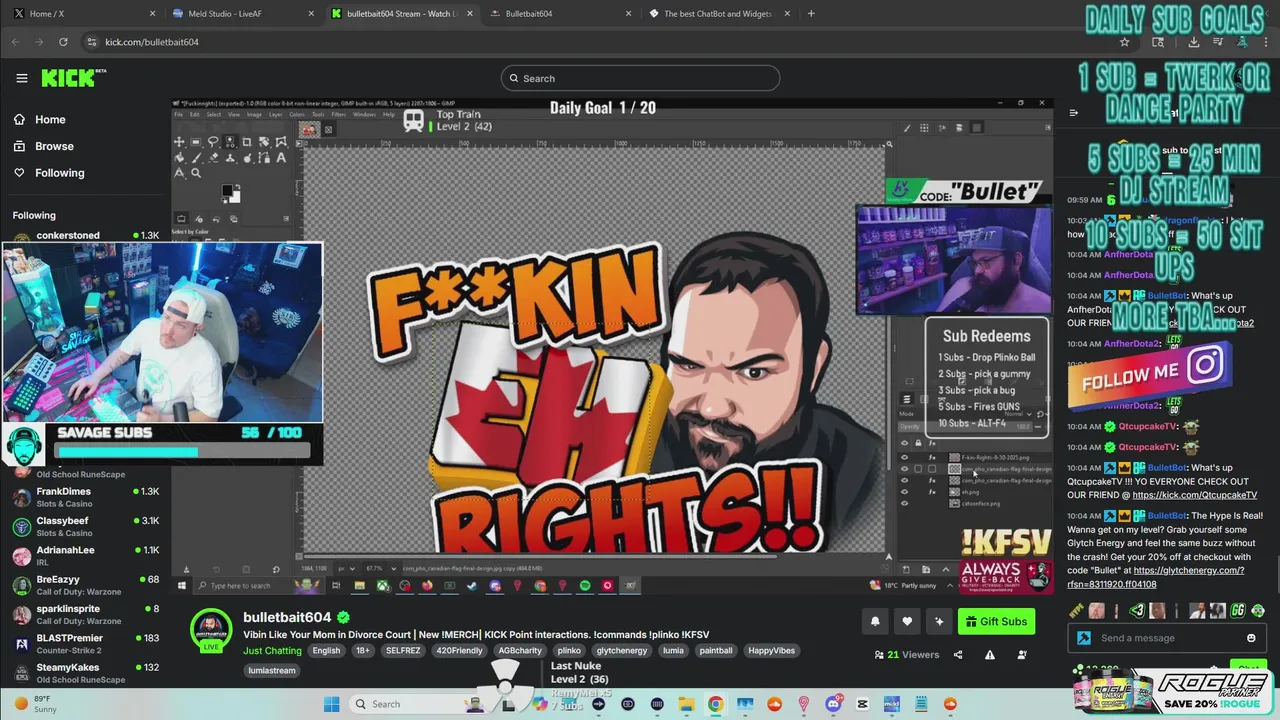This screenshot has height=720, width=1280.
Task: Open AdrianahLee channel in Following list
Action: [85, 556]
